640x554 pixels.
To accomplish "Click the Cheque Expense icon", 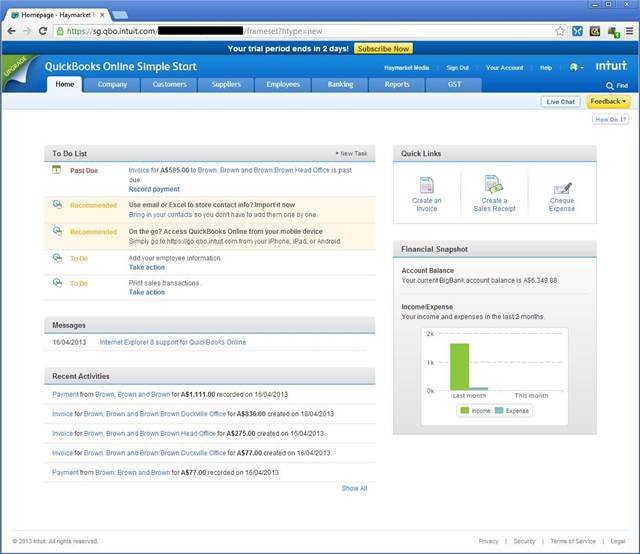I will point(562,188).
